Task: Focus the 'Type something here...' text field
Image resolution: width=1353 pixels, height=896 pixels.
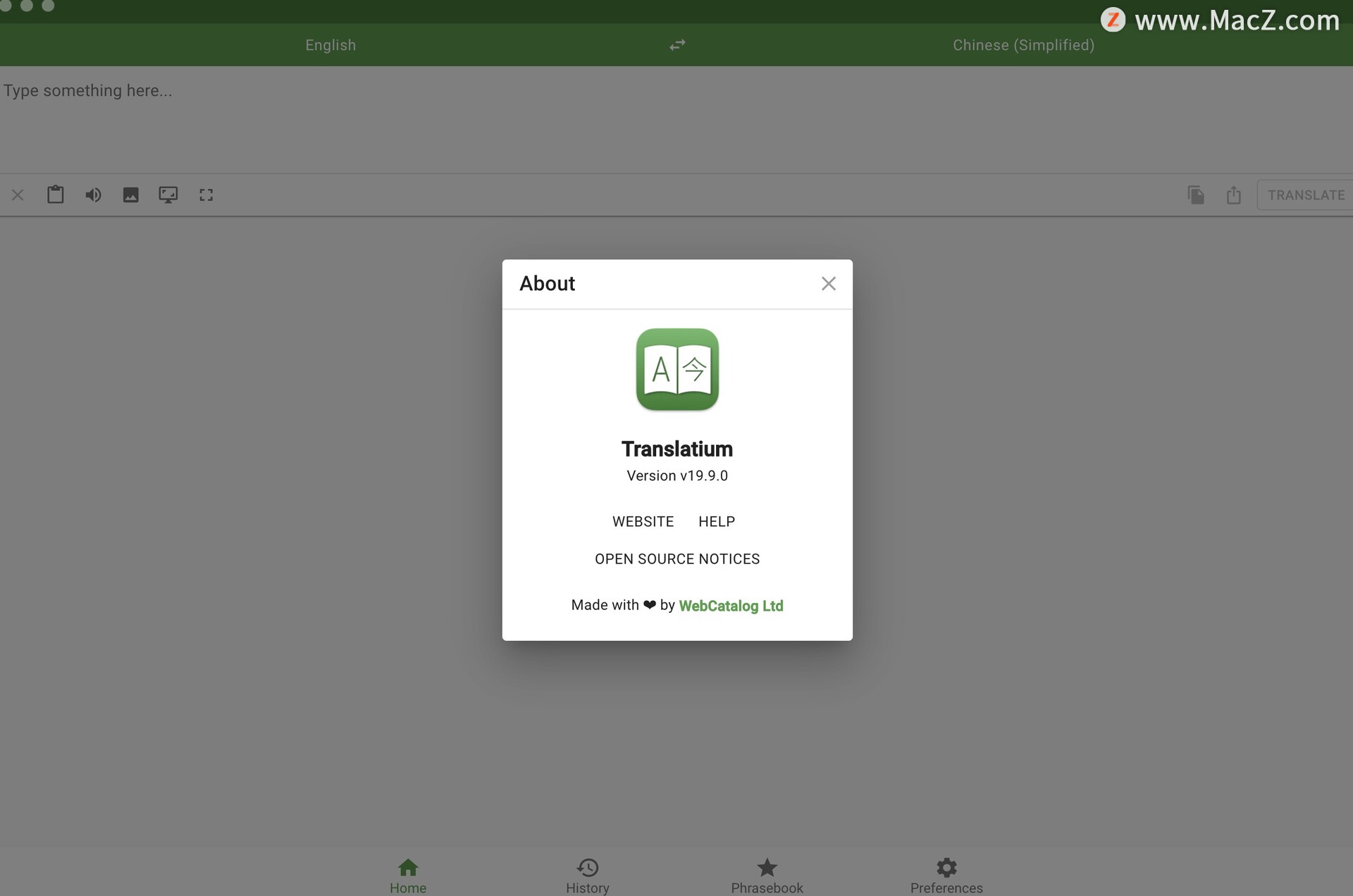Action: pos(676,120)
